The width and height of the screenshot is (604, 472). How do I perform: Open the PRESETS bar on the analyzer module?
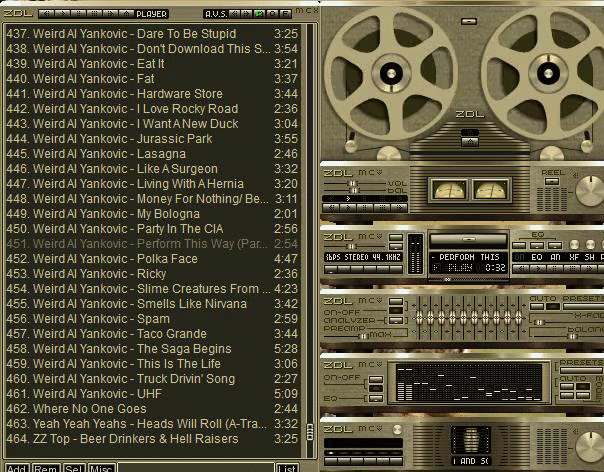click(x=581, y=371)
